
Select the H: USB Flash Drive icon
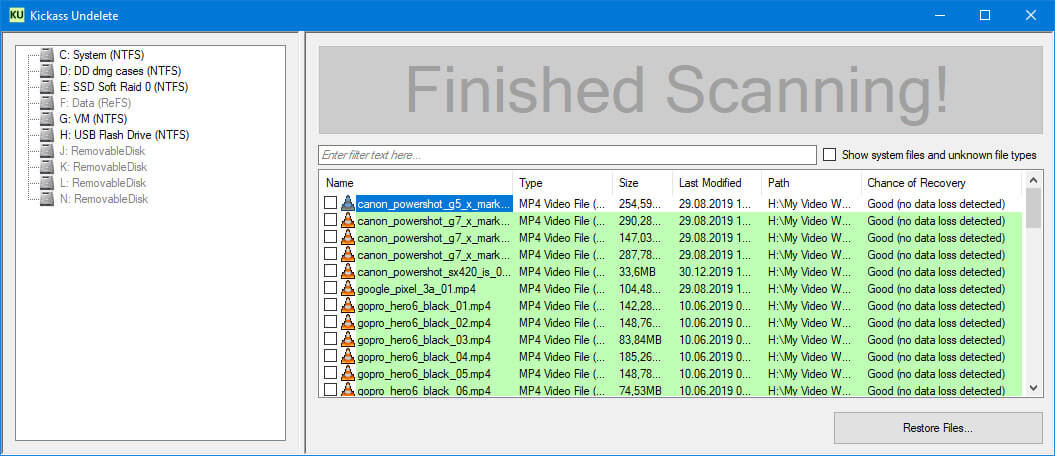point(47,135)
